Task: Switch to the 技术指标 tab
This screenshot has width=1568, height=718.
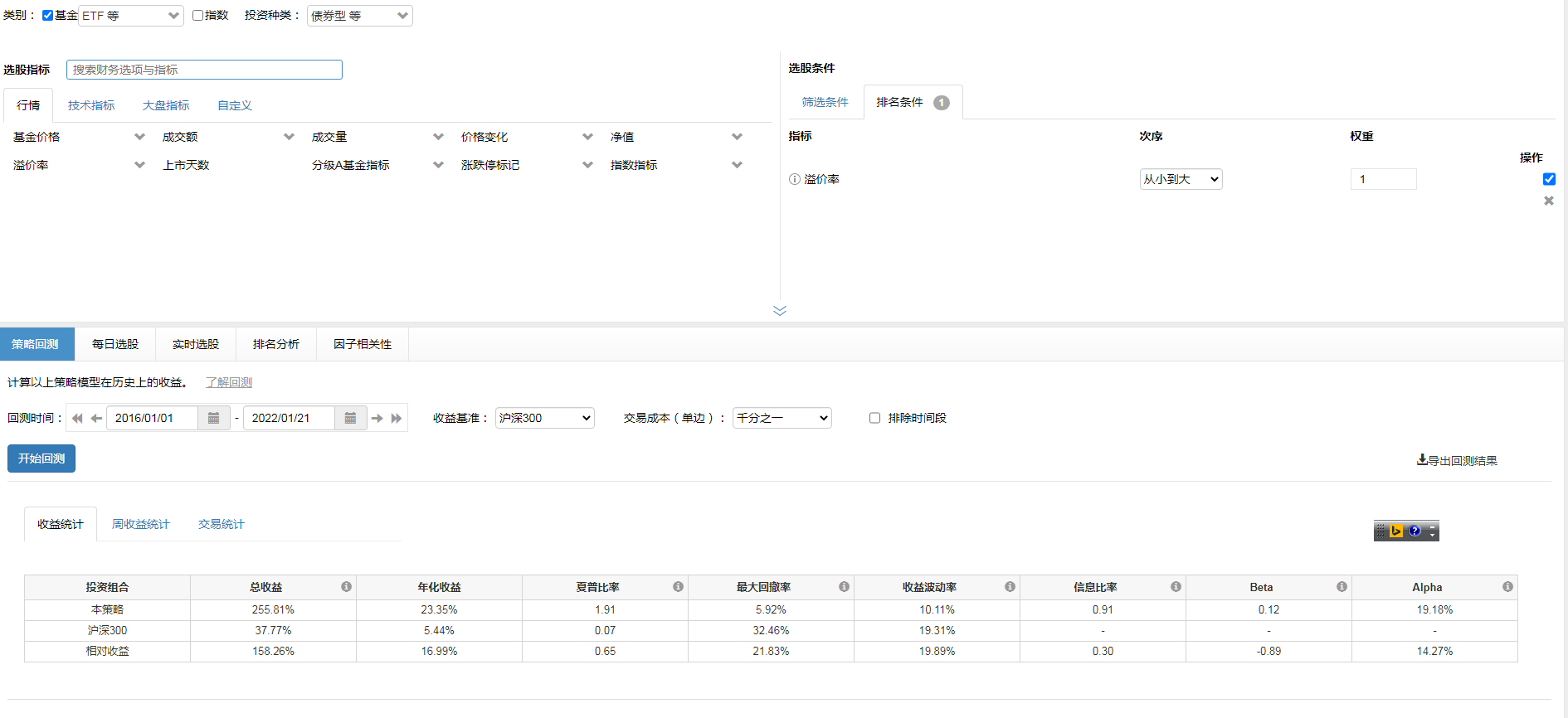Action: pyautogui.click(x=91, y=105)
